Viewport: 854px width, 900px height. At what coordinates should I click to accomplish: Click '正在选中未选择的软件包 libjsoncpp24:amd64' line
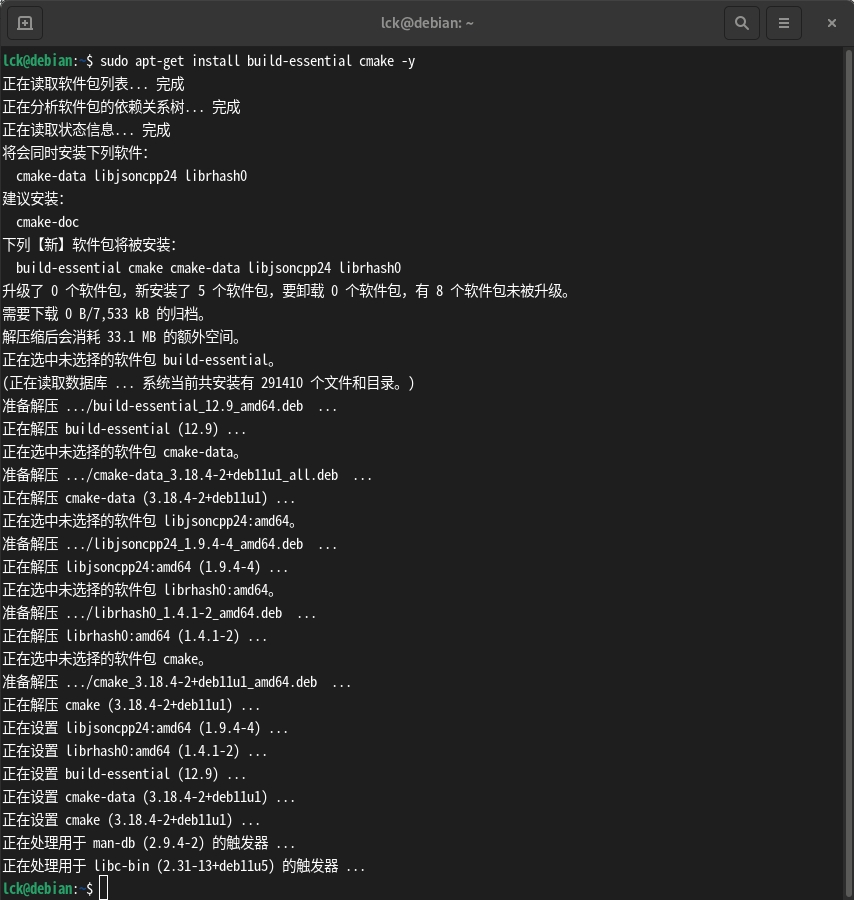click(x=150, y=521)
